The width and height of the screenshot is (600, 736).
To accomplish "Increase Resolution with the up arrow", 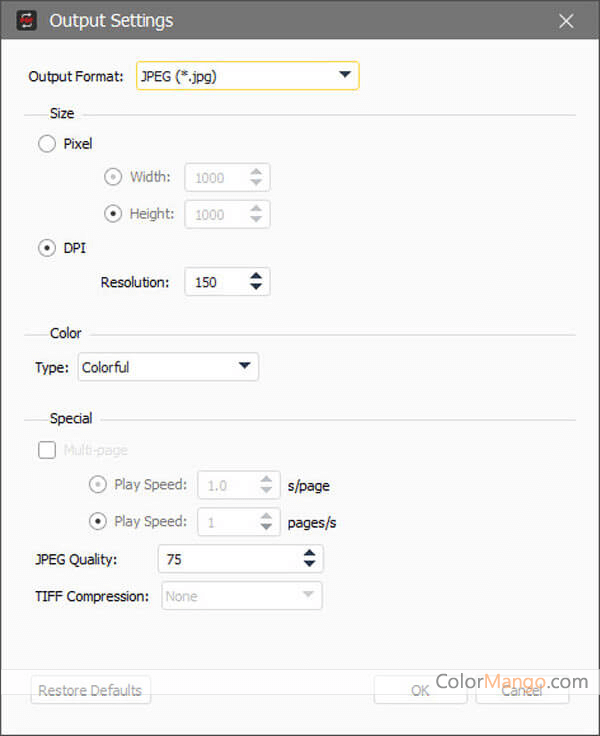I will tap(257, 276).
